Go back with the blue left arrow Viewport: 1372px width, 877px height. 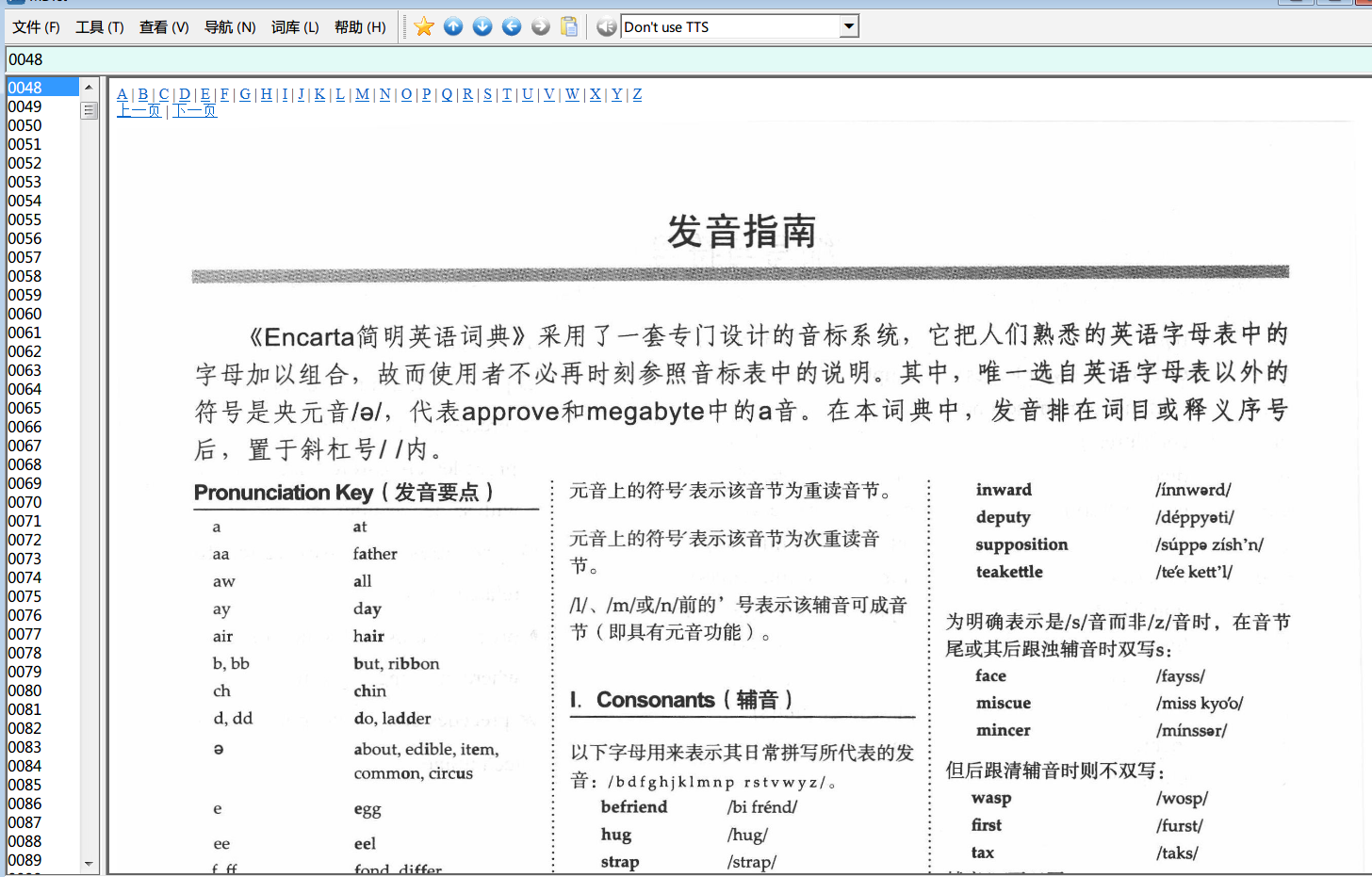point(512,26)
